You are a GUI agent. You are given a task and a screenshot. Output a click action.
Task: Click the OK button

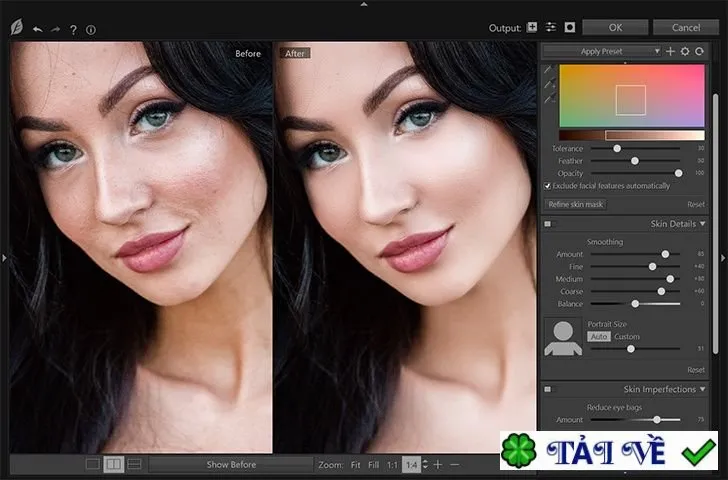[x=615, y=27]
